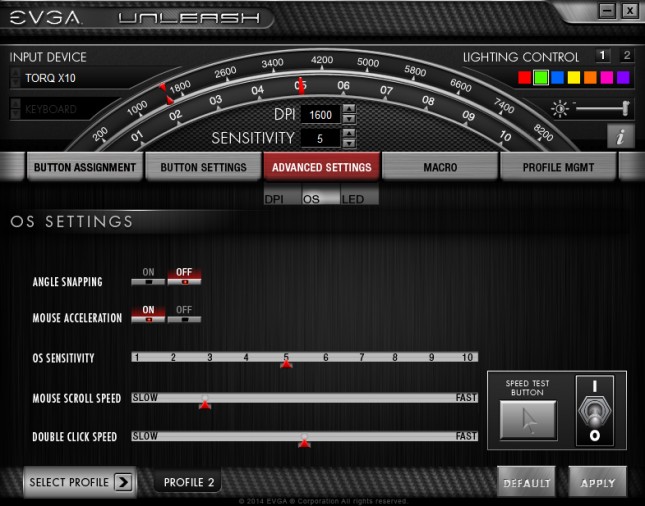
Task: Flip the speed test toggle switch
Action: (594, 411)
